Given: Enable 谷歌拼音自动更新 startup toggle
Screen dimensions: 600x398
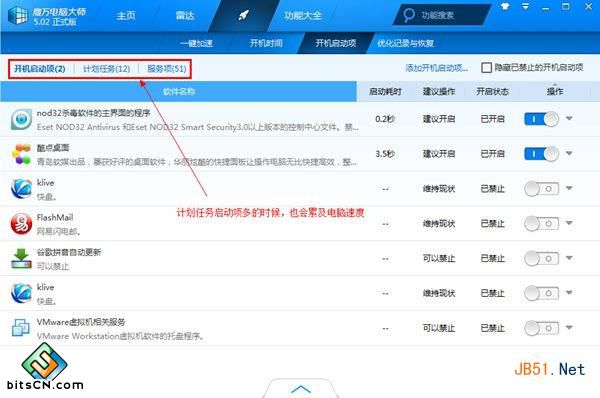Looking at the screenshot, I should [x=541, y=259].
